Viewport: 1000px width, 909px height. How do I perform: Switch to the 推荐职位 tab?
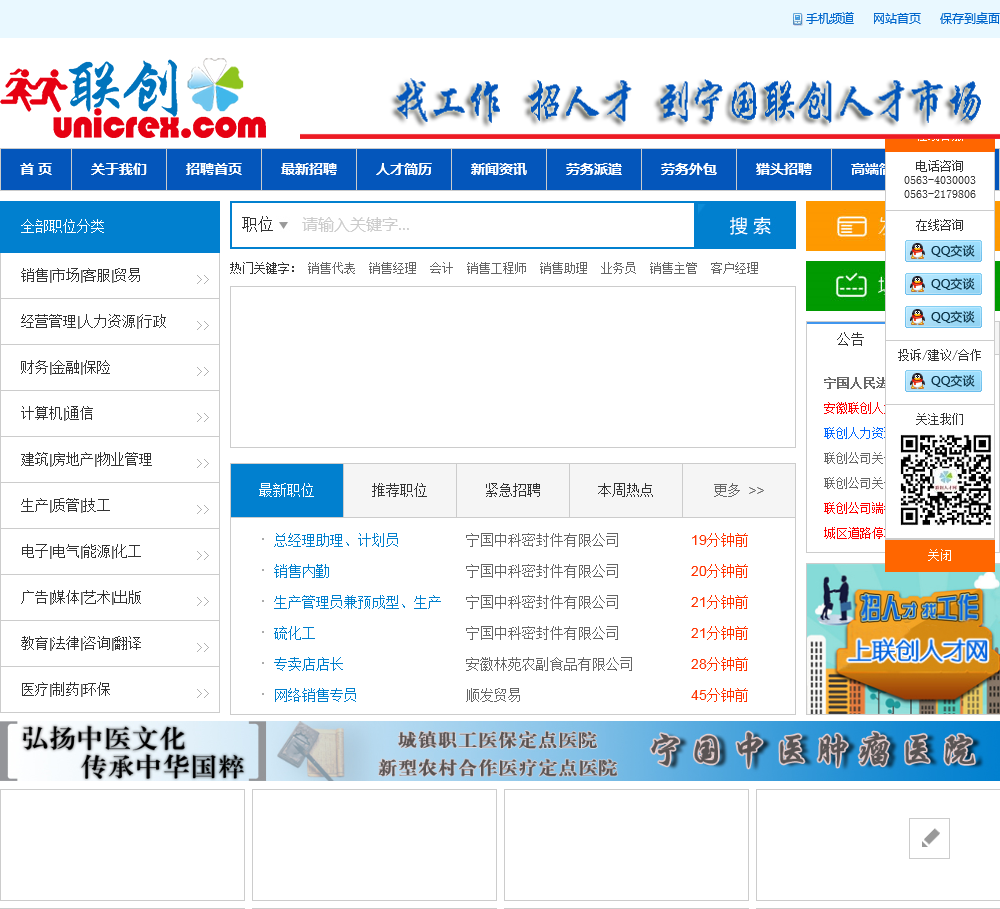[399, 490]
